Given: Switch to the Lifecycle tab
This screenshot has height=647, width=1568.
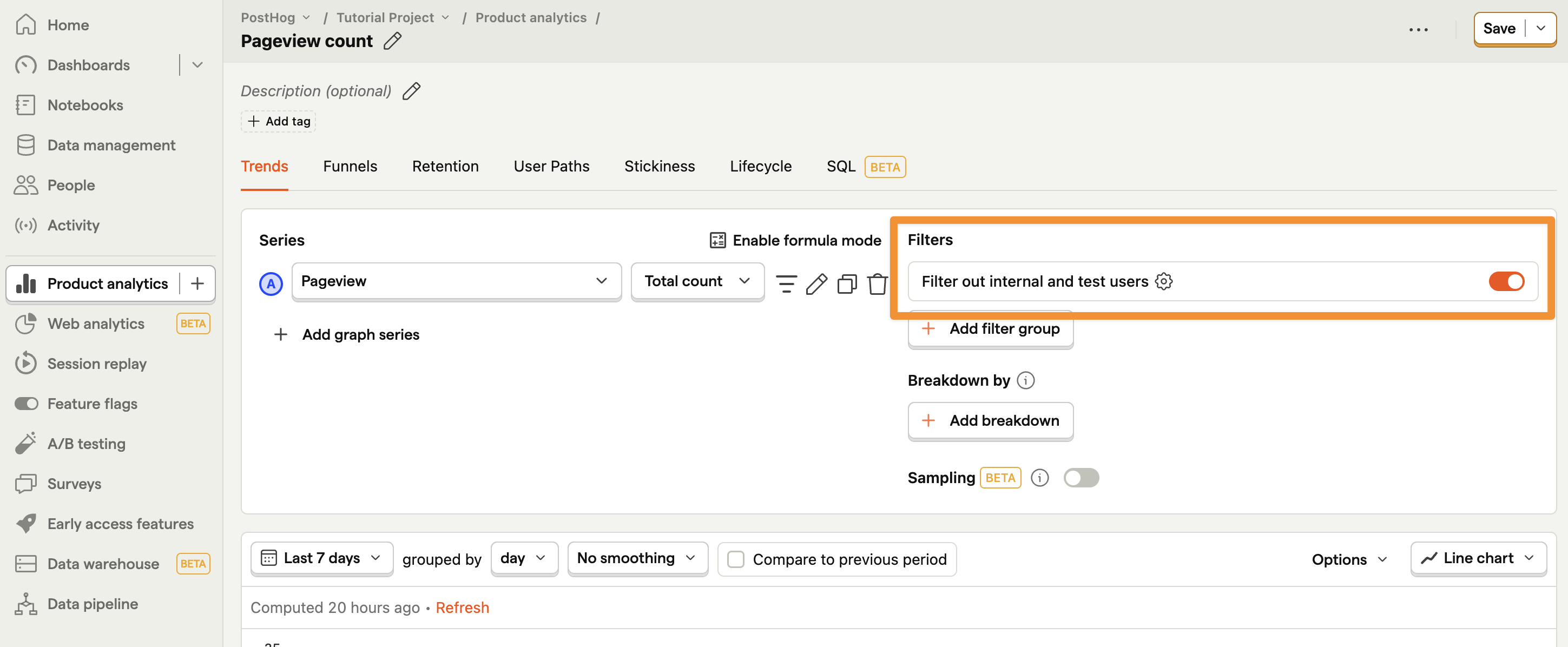Looking at the screenshot, I should [x=760, y=167].
